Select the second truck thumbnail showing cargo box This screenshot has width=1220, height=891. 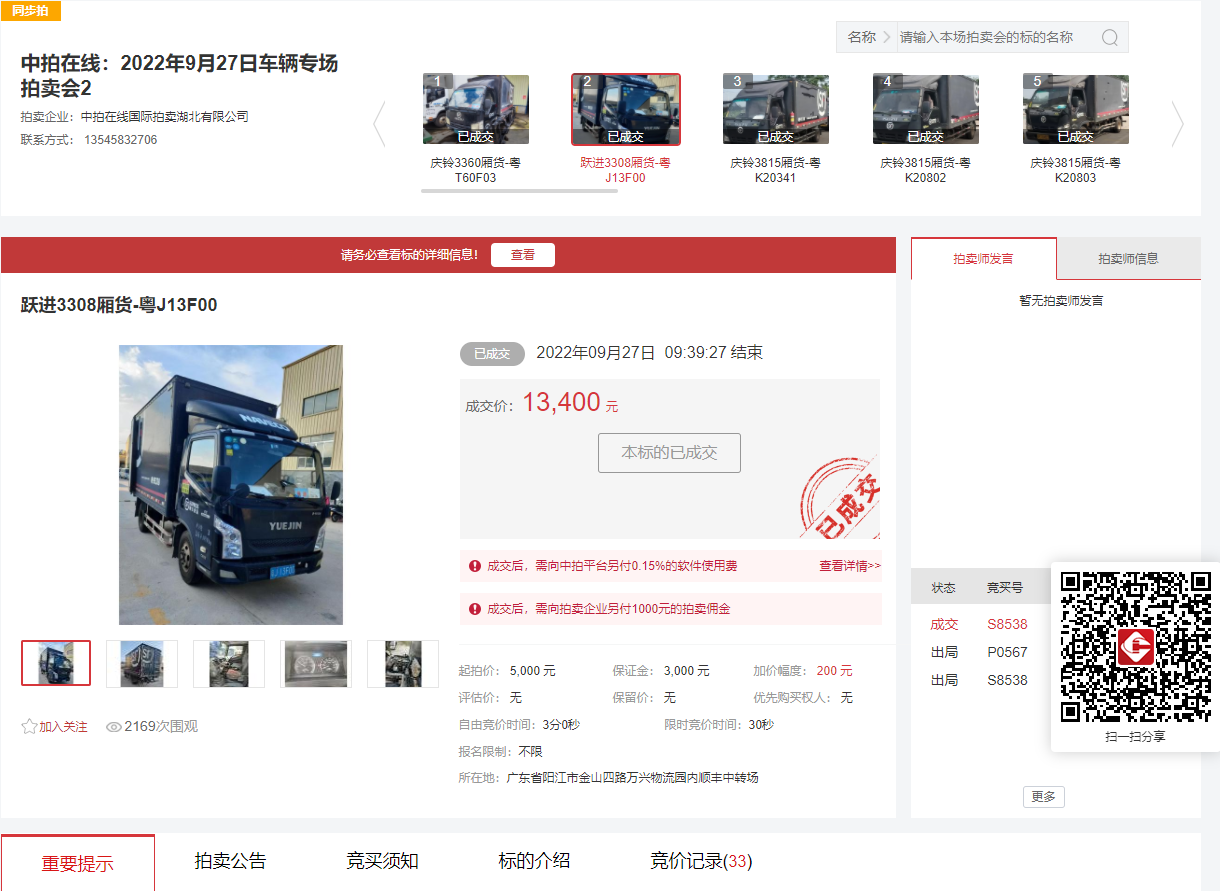[x=142, y=663]
